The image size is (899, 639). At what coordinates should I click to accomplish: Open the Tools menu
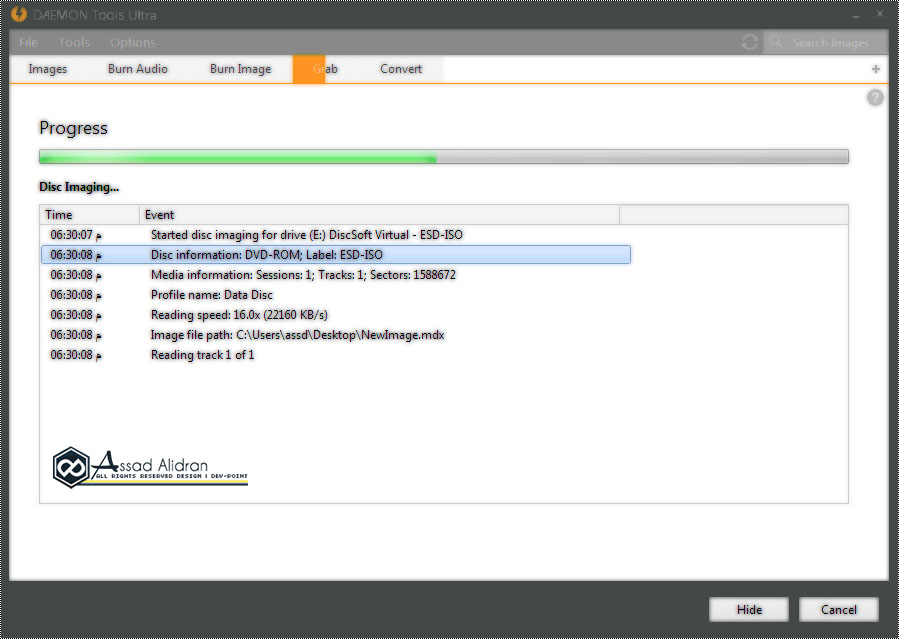click(74, 42)
